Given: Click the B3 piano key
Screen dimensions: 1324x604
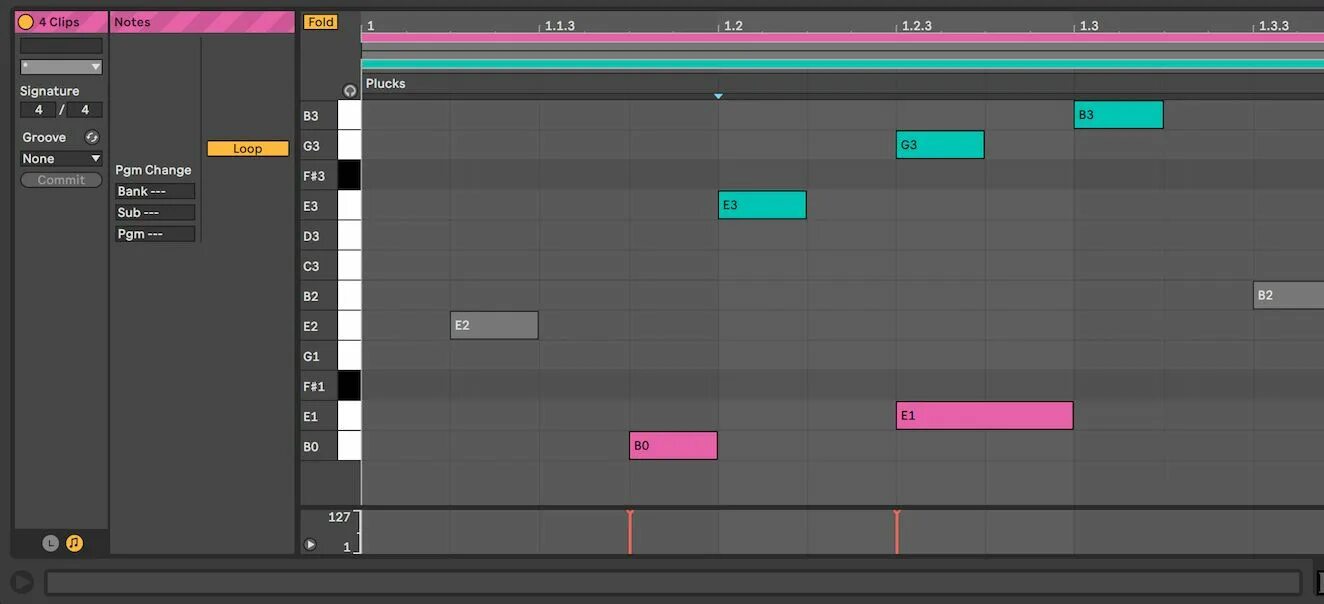Looking at the screenshot, I should pos(349,115).
